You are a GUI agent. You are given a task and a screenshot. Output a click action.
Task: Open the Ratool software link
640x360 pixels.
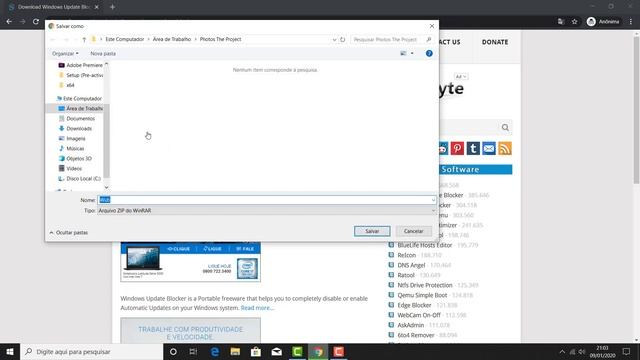(x=406, y=275)
